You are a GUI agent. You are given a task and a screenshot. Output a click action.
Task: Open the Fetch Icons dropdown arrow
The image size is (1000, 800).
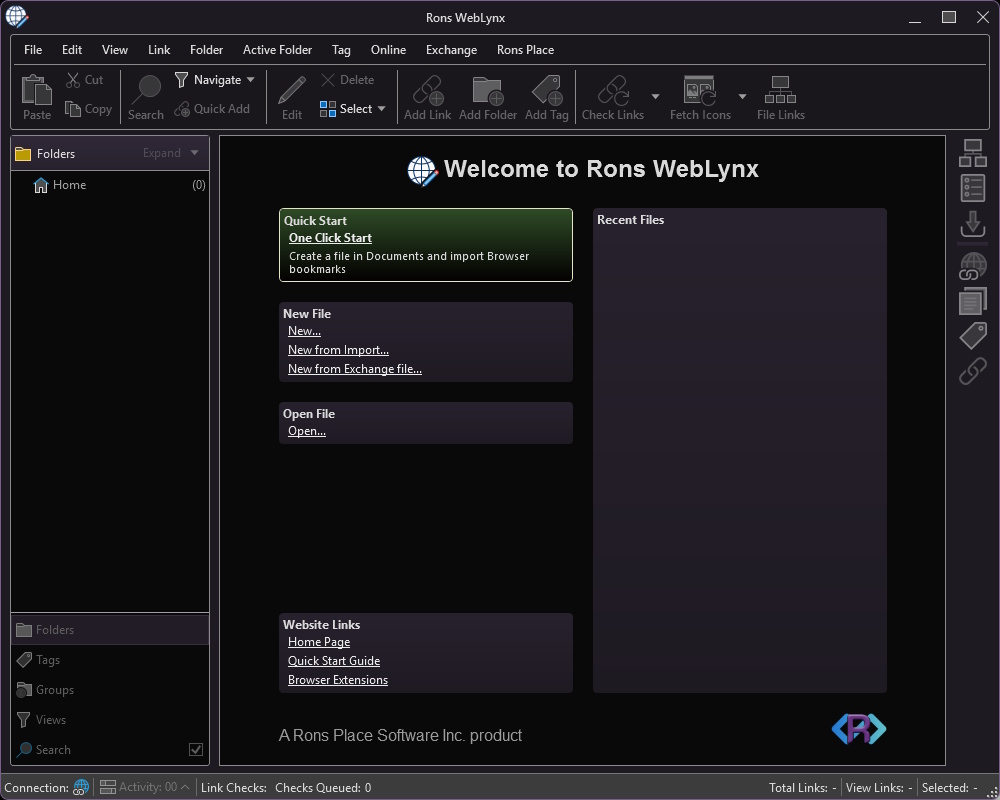point(742,96)
